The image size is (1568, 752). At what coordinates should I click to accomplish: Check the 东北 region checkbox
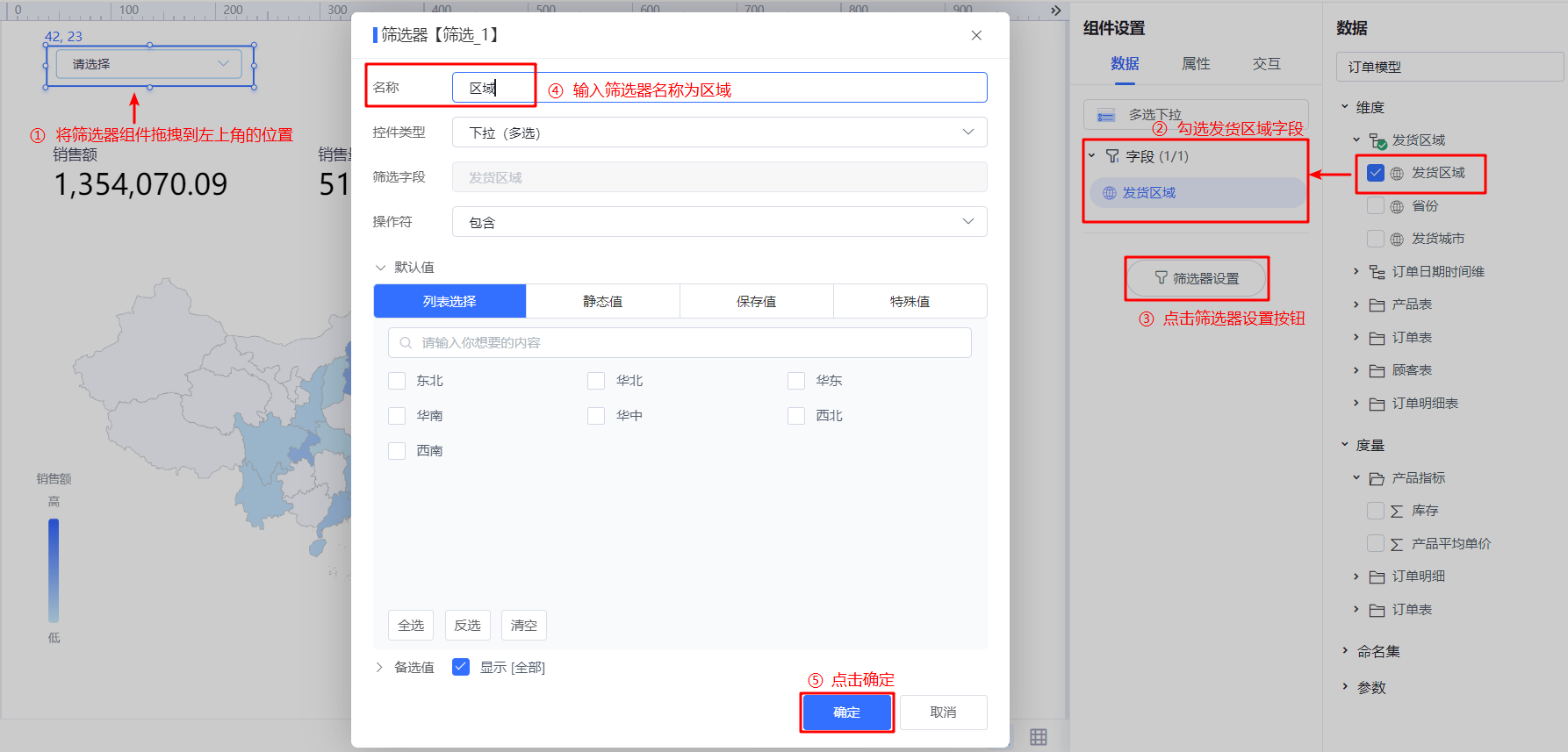[397, 381]
